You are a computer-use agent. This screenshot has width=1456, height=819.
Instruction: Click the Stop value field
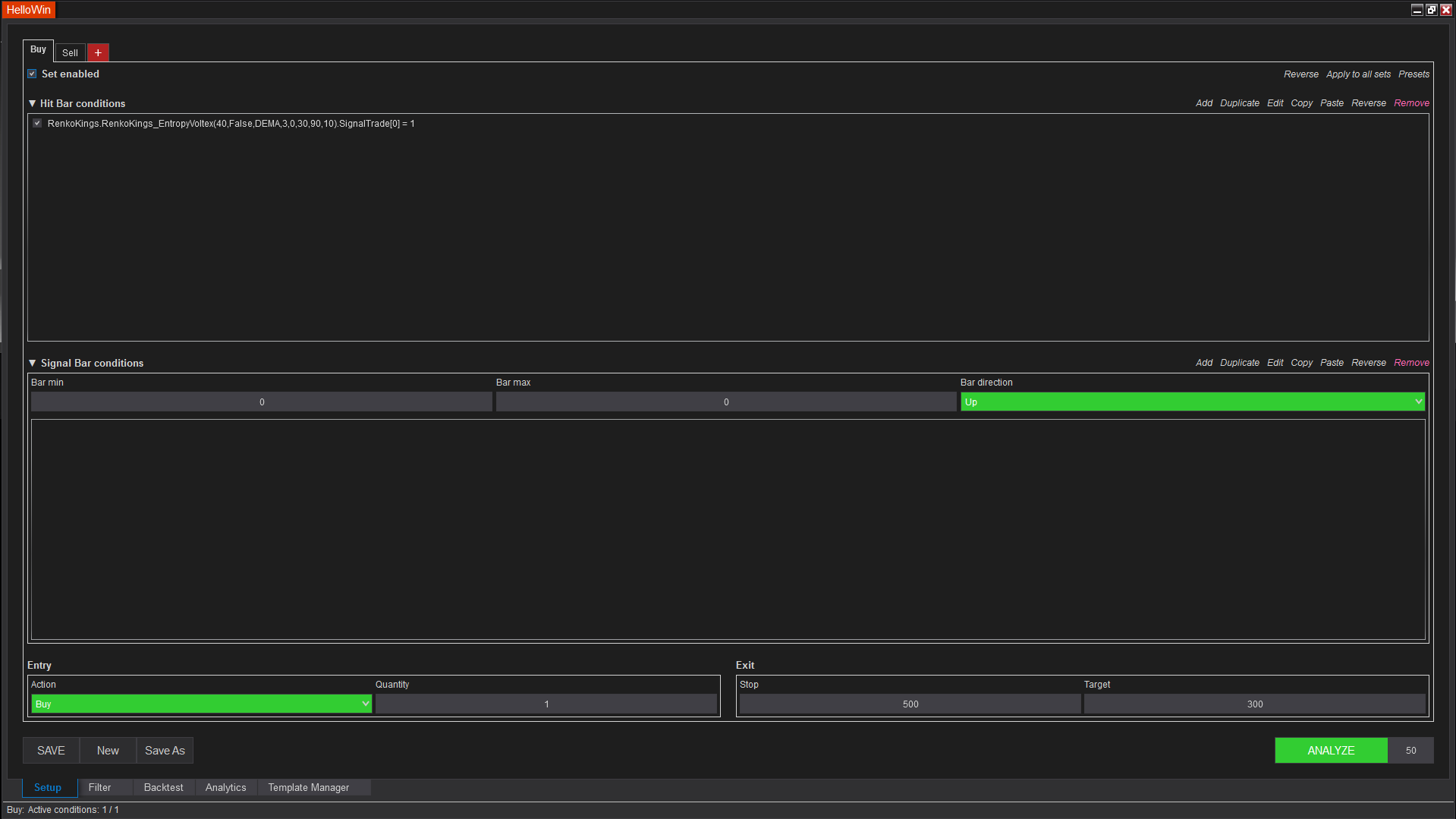click(x=910, y=704)
